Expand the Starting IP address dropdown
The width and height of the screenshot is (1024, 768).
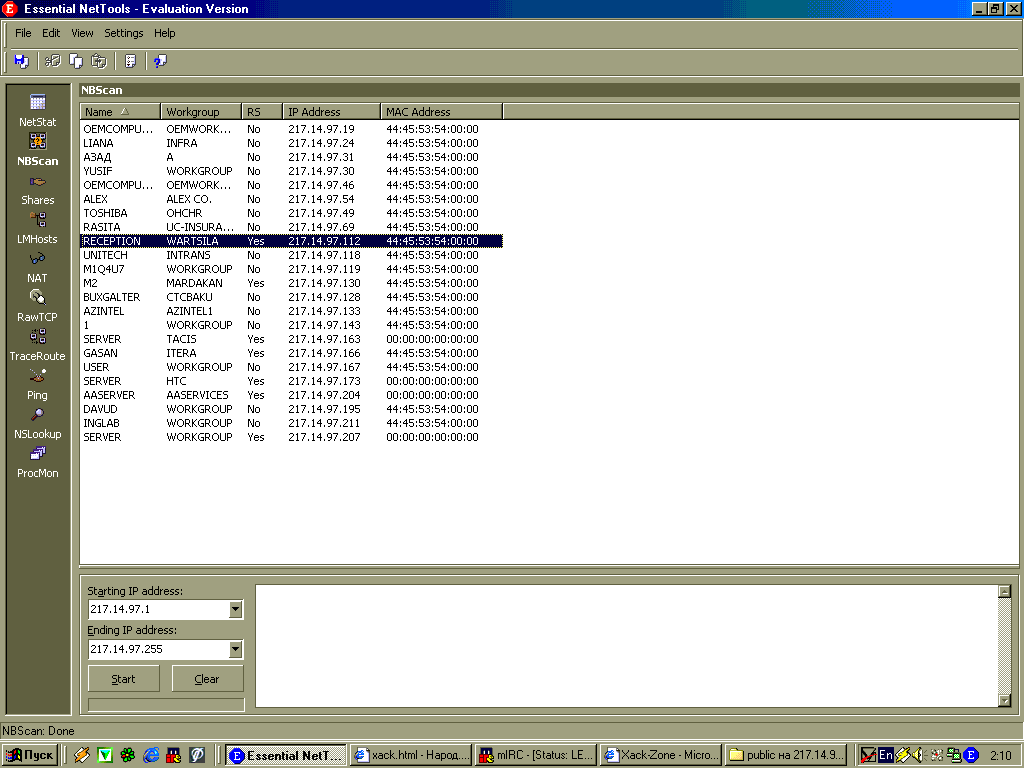tap(236, 609)
